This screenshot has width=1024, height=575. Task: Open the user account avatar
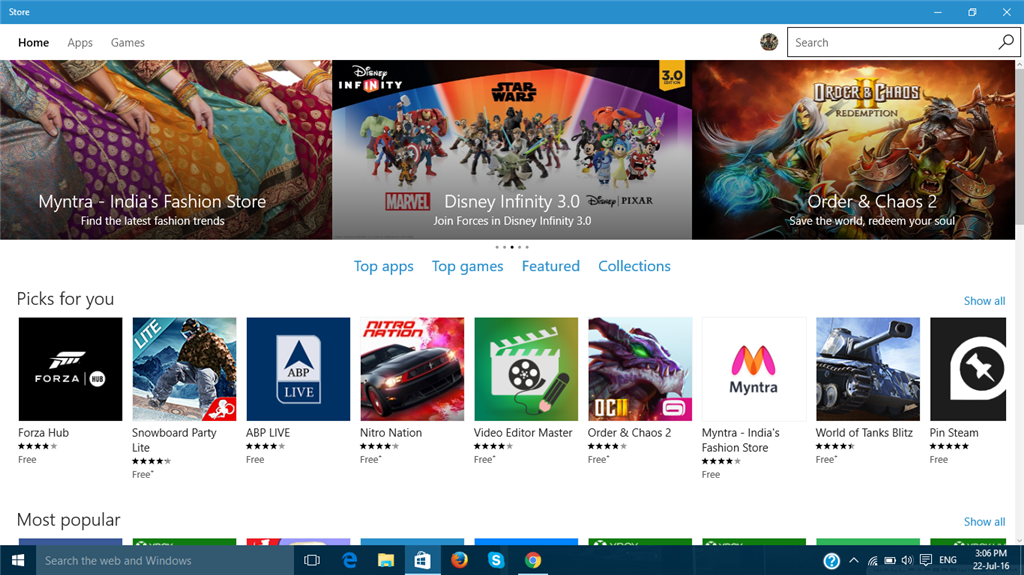coord(769,42)
